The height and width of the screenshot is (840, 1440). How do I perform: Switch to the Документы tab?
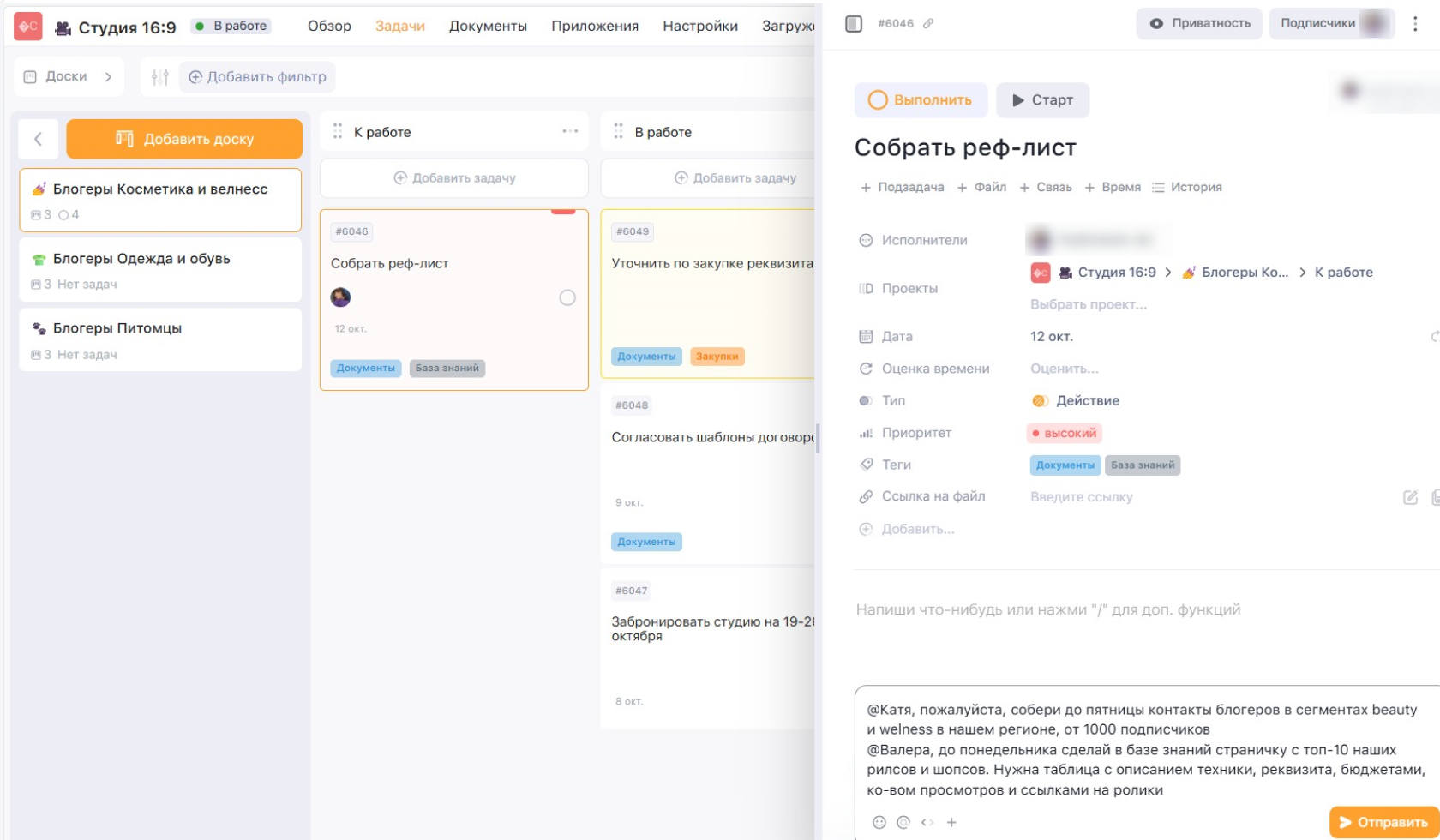(488, 27)
